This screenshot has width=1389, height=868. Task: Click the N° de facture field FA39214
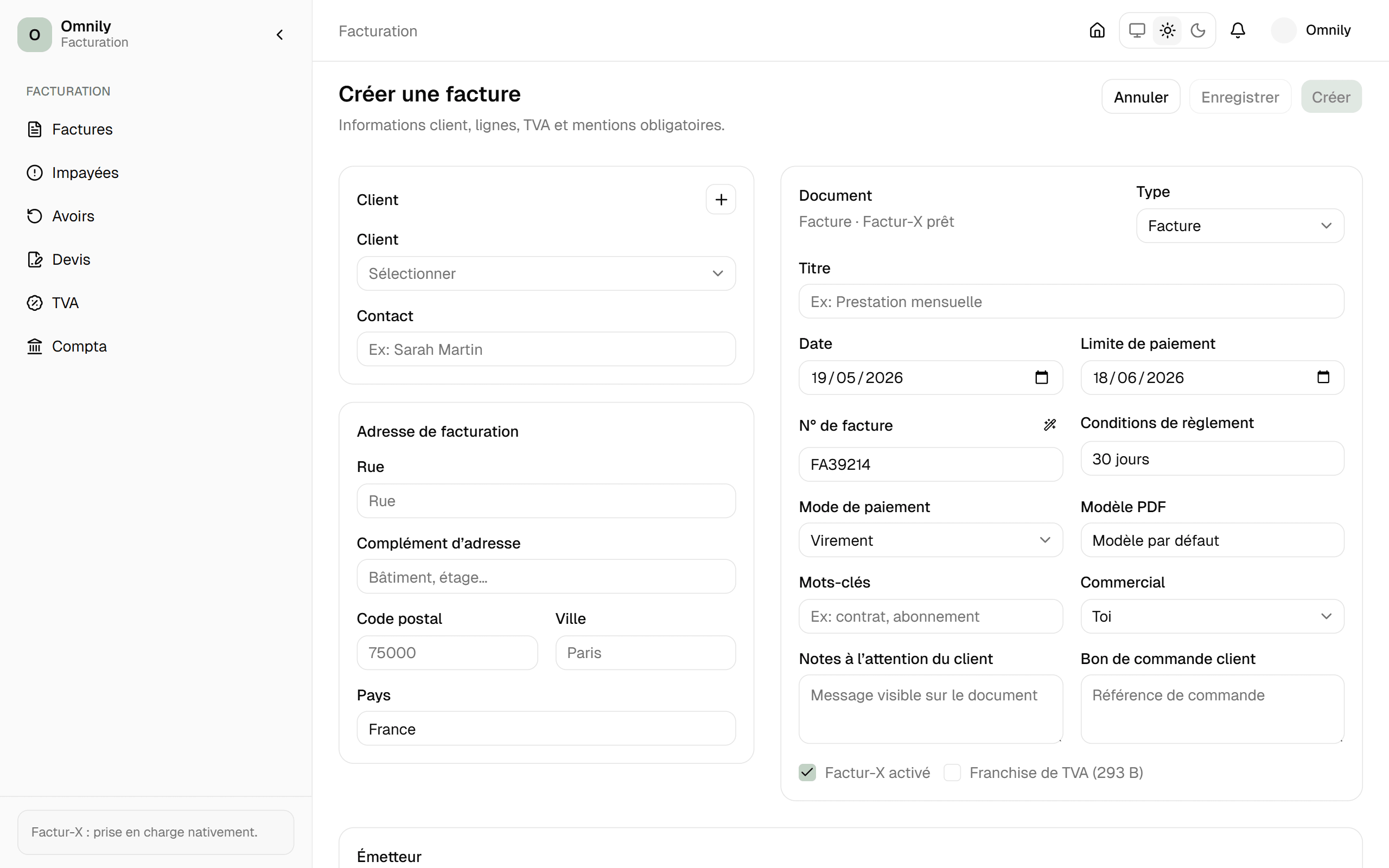coord(931,464)
